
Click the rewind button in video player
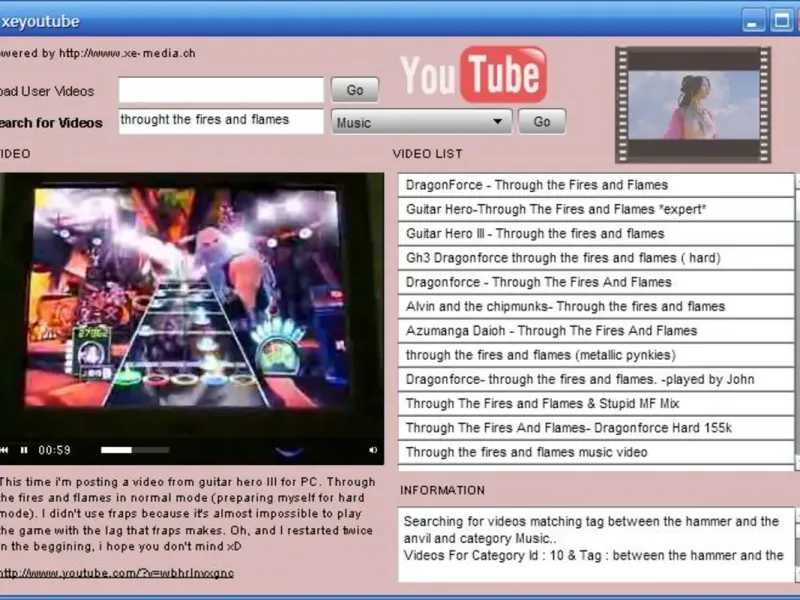[4, 450]
